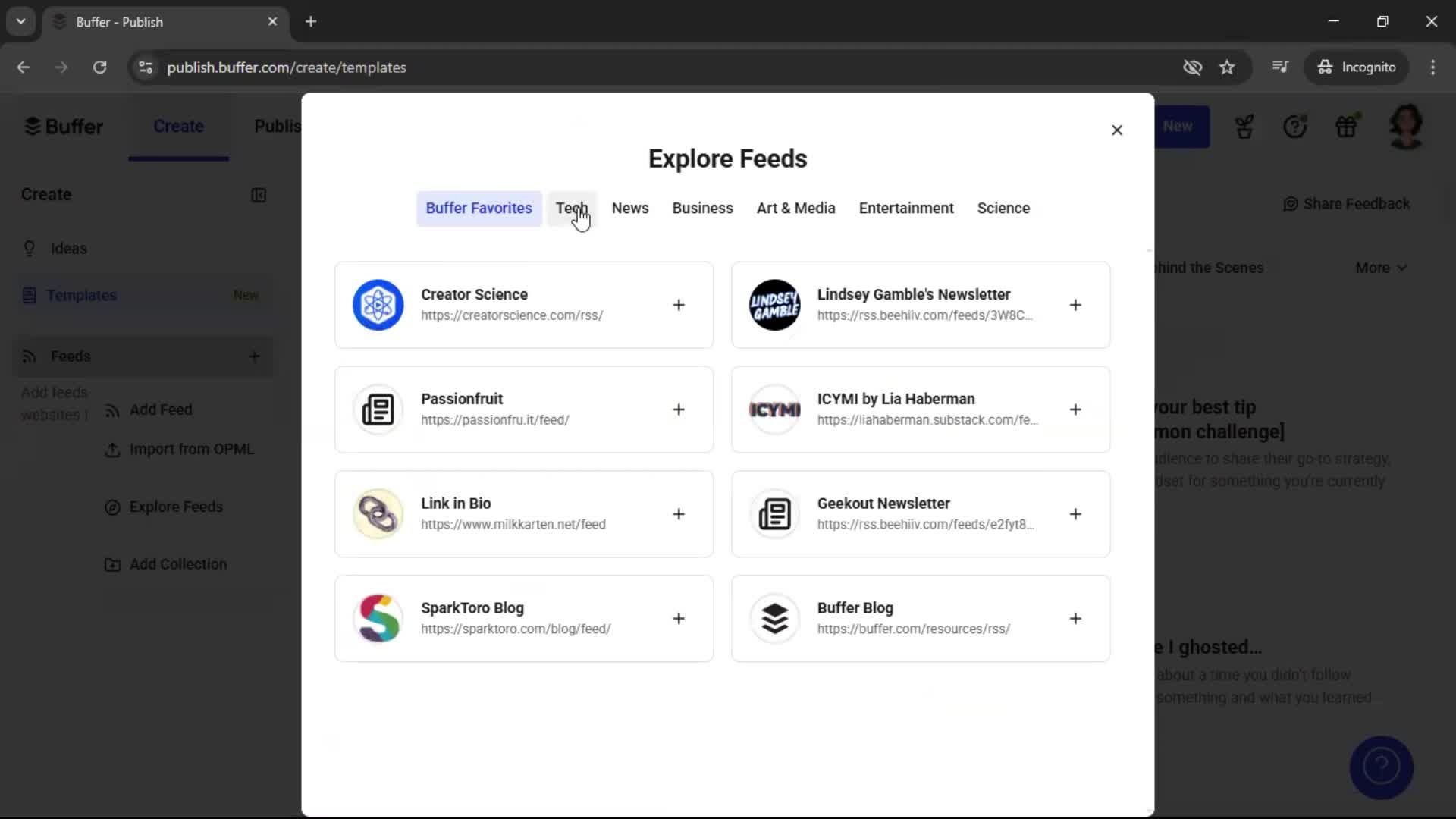Switch to the News category tab
This screenshot has width=1456, height=819.
[630, 208]
